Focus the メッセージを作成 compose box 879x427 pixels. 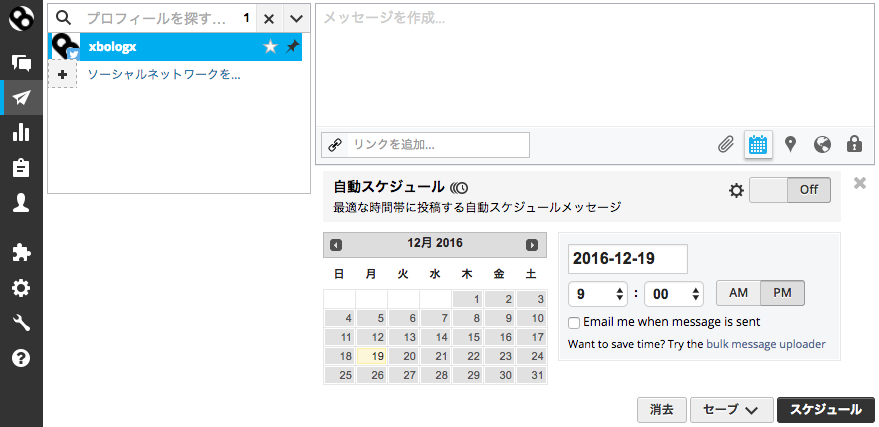tap(594, 66)
